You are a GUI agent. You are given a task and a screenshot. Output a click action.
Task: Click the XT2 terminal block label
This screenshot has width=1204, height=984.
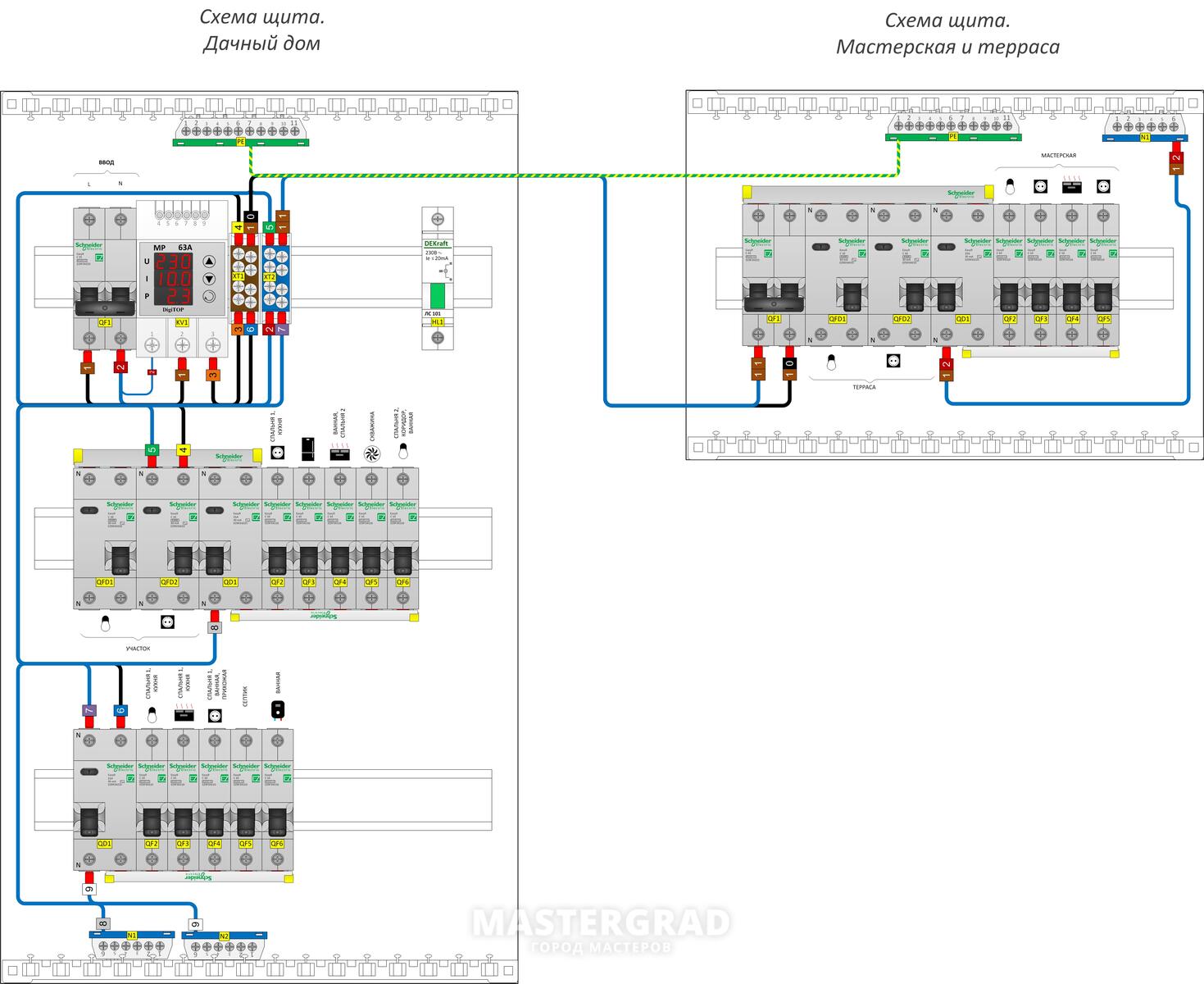tap(269, 277)
